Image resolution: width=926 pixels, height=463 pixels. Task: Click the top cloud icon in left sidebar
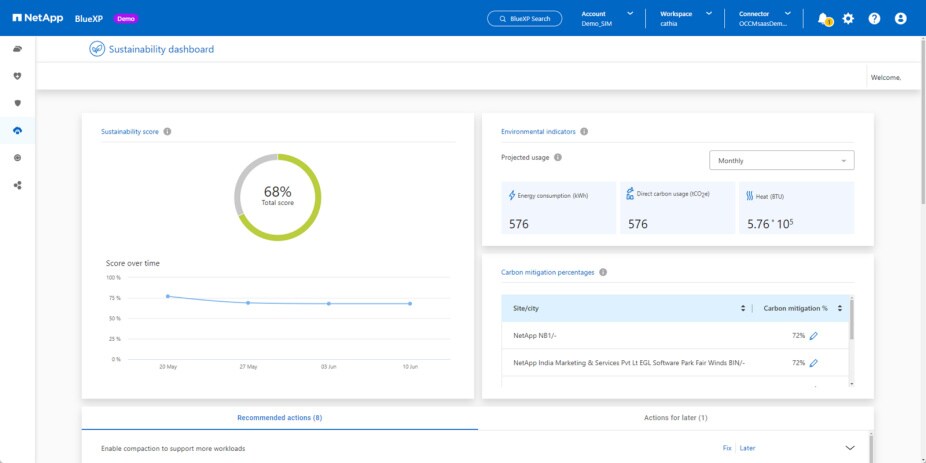pos(17,49)
